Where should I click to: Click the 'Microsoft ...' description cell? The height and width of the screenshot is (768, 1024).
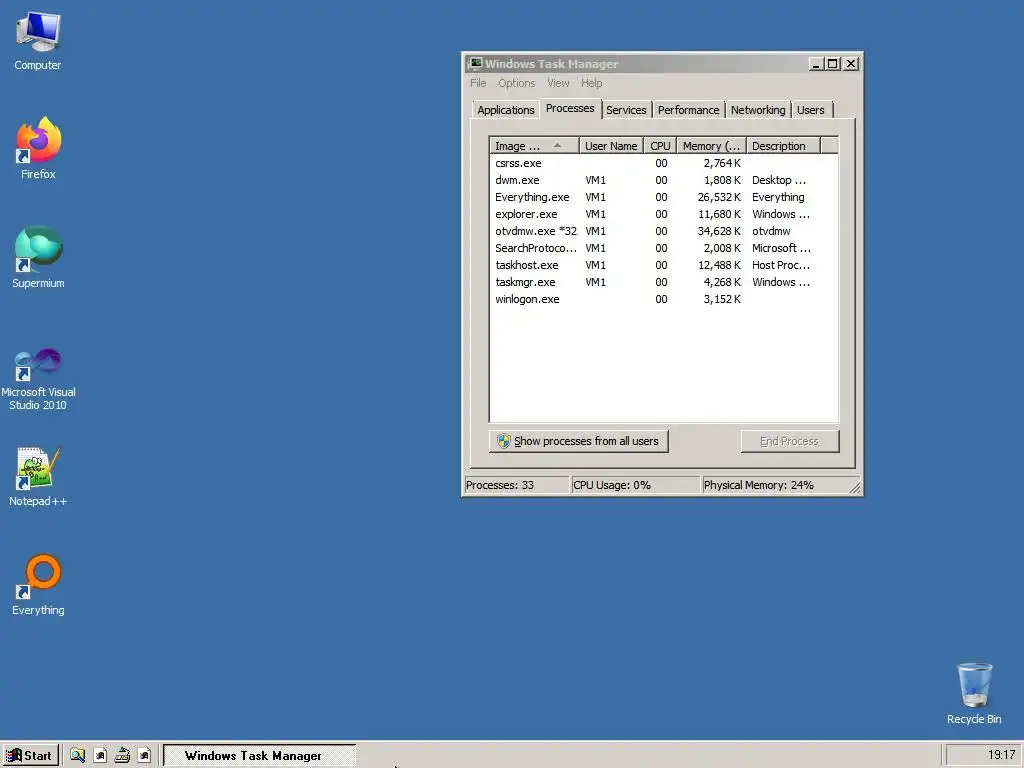tap(781, 248)
